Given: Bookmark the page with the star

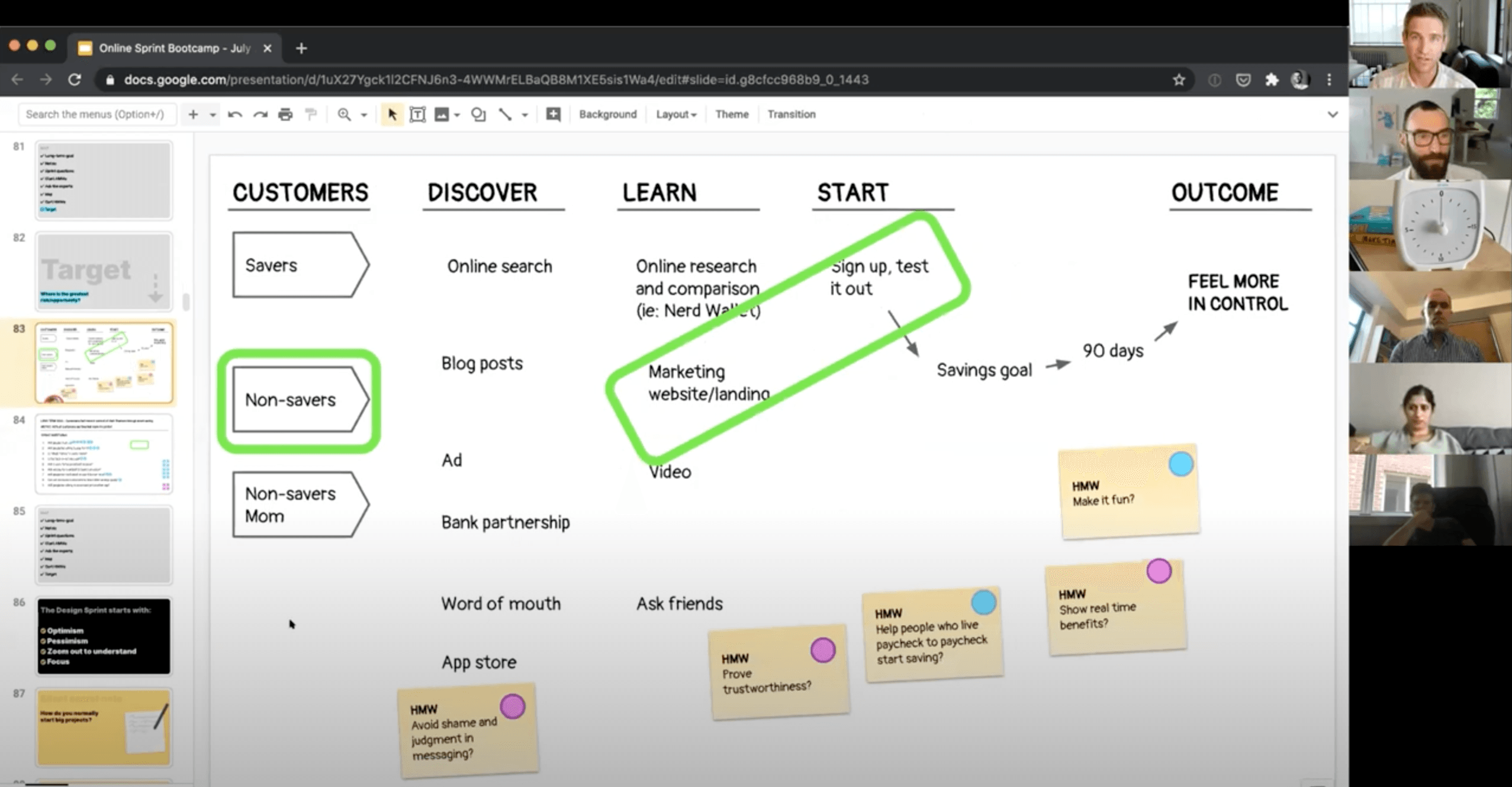Looking at the screenshot, I should click(x=1177, y=79).
